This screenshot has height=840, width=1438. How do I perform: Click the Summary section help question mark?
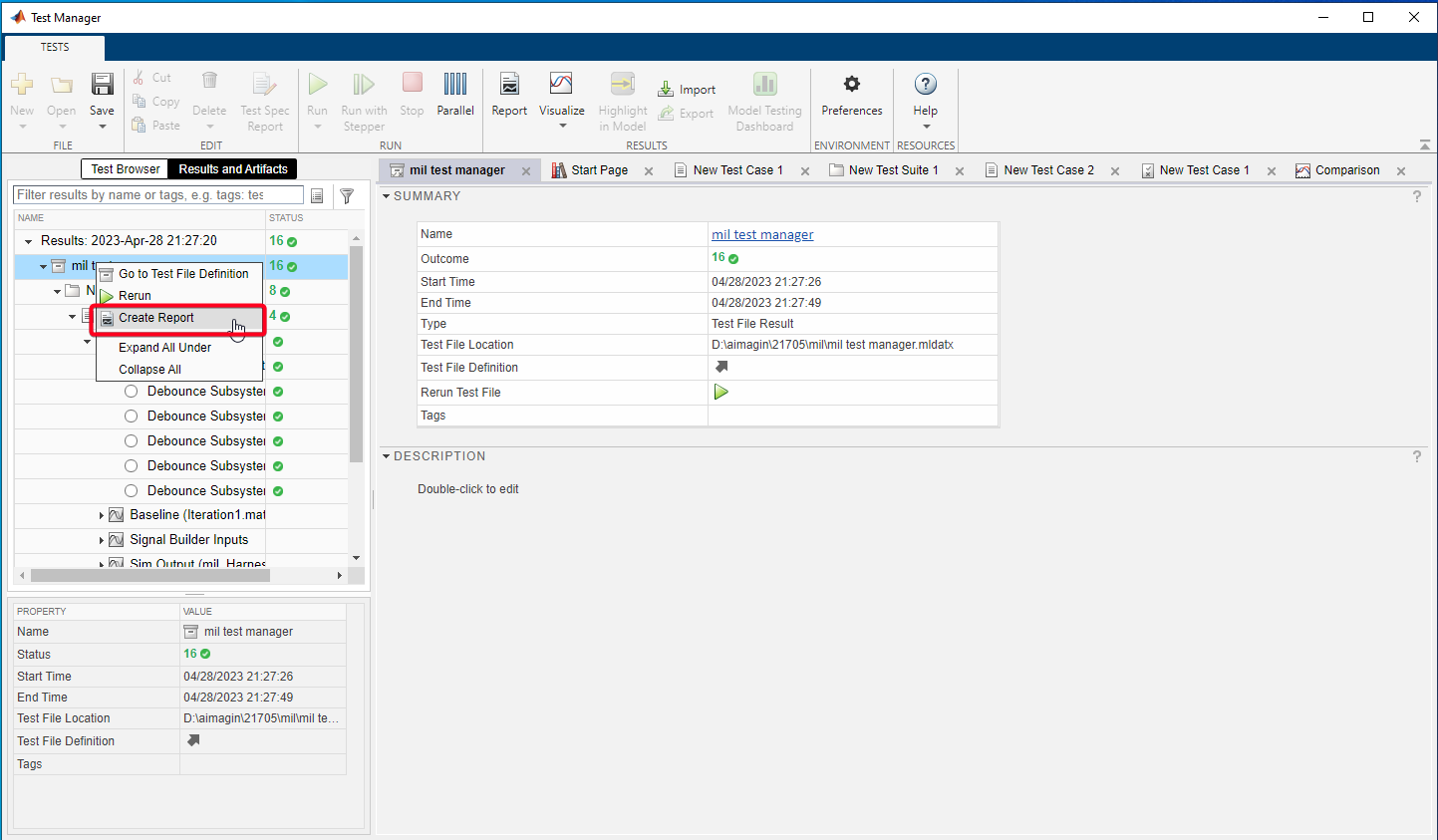1417,197
